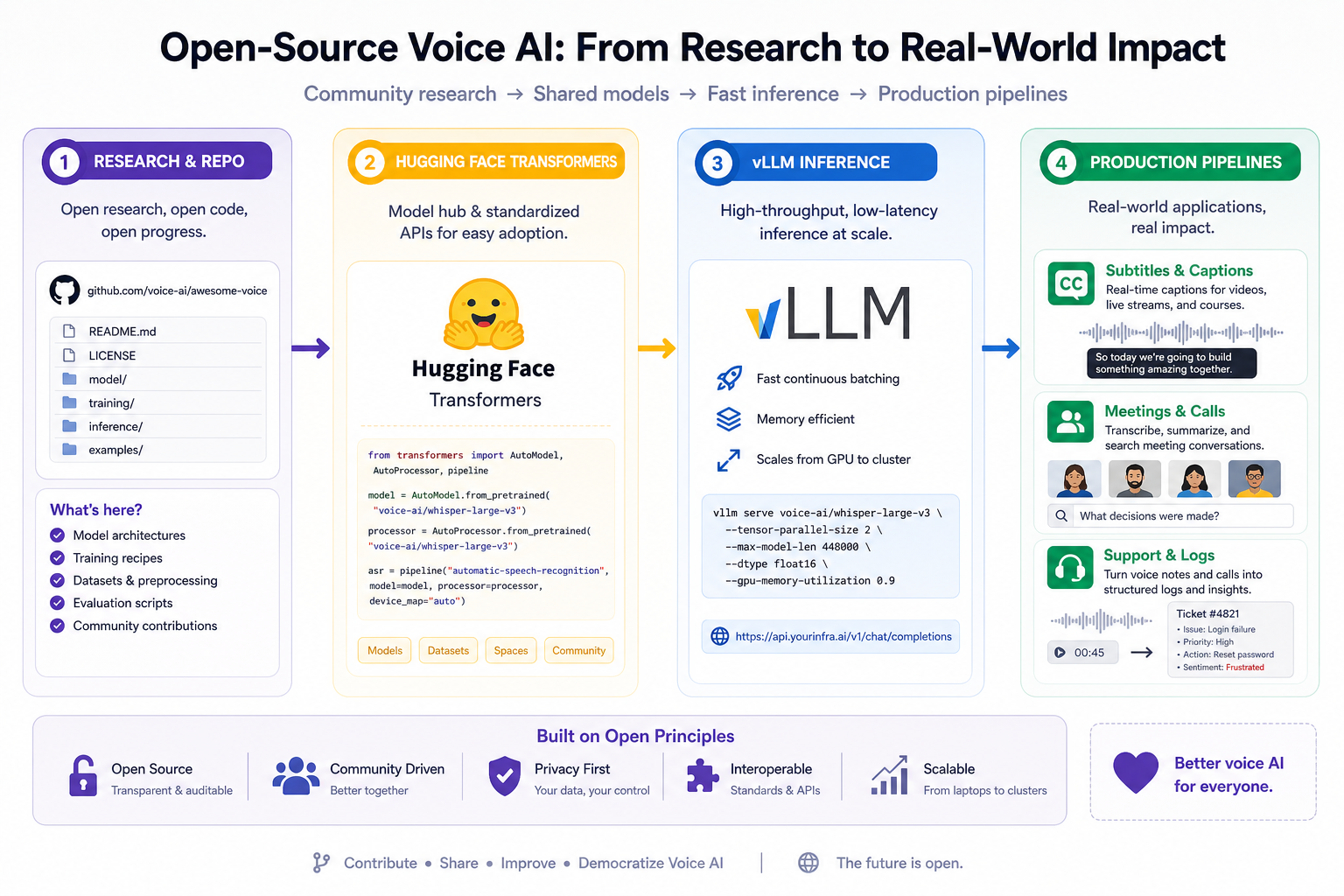Select the Datasets tag under Hugging Face

pyautogui.click(x=448, y=650)
